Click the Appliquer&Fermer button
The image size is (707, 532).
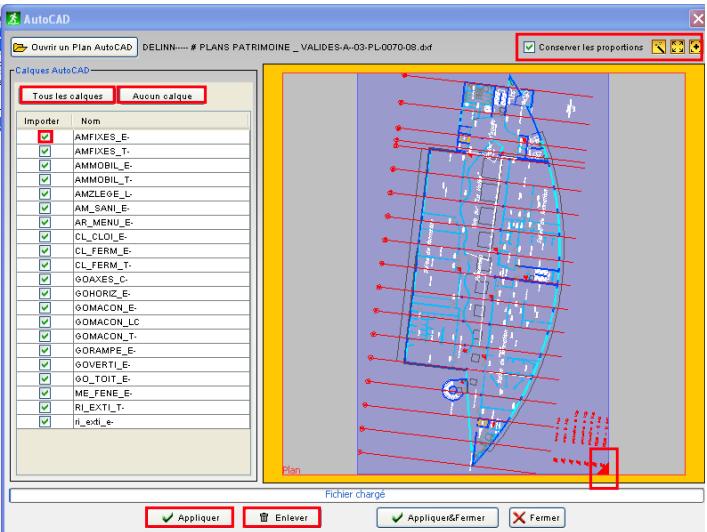[x=437, y=518]
